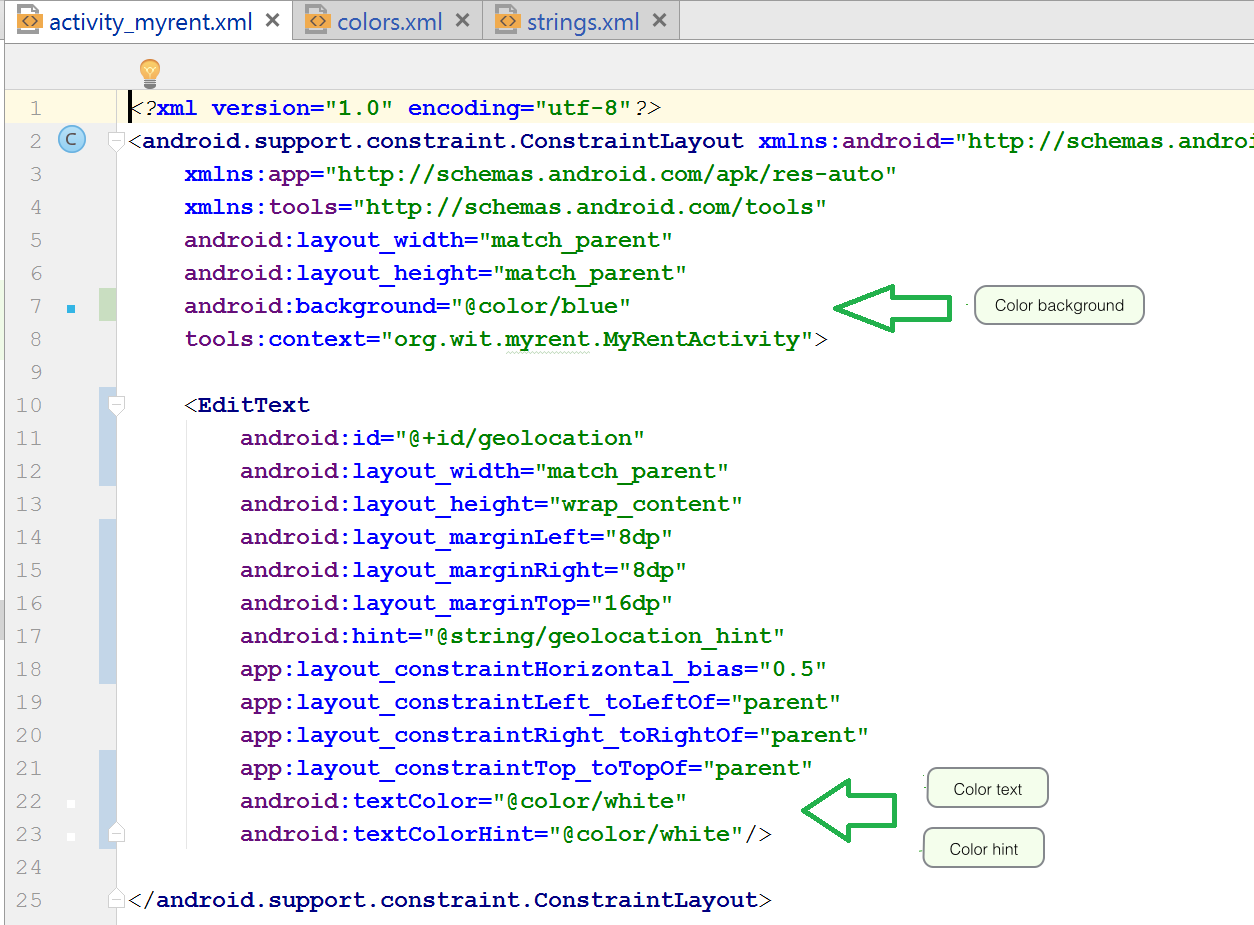Click the XML file icon on the colors.xml tab
This screenshot has height=925, width=1254.
tap(319, 20)
